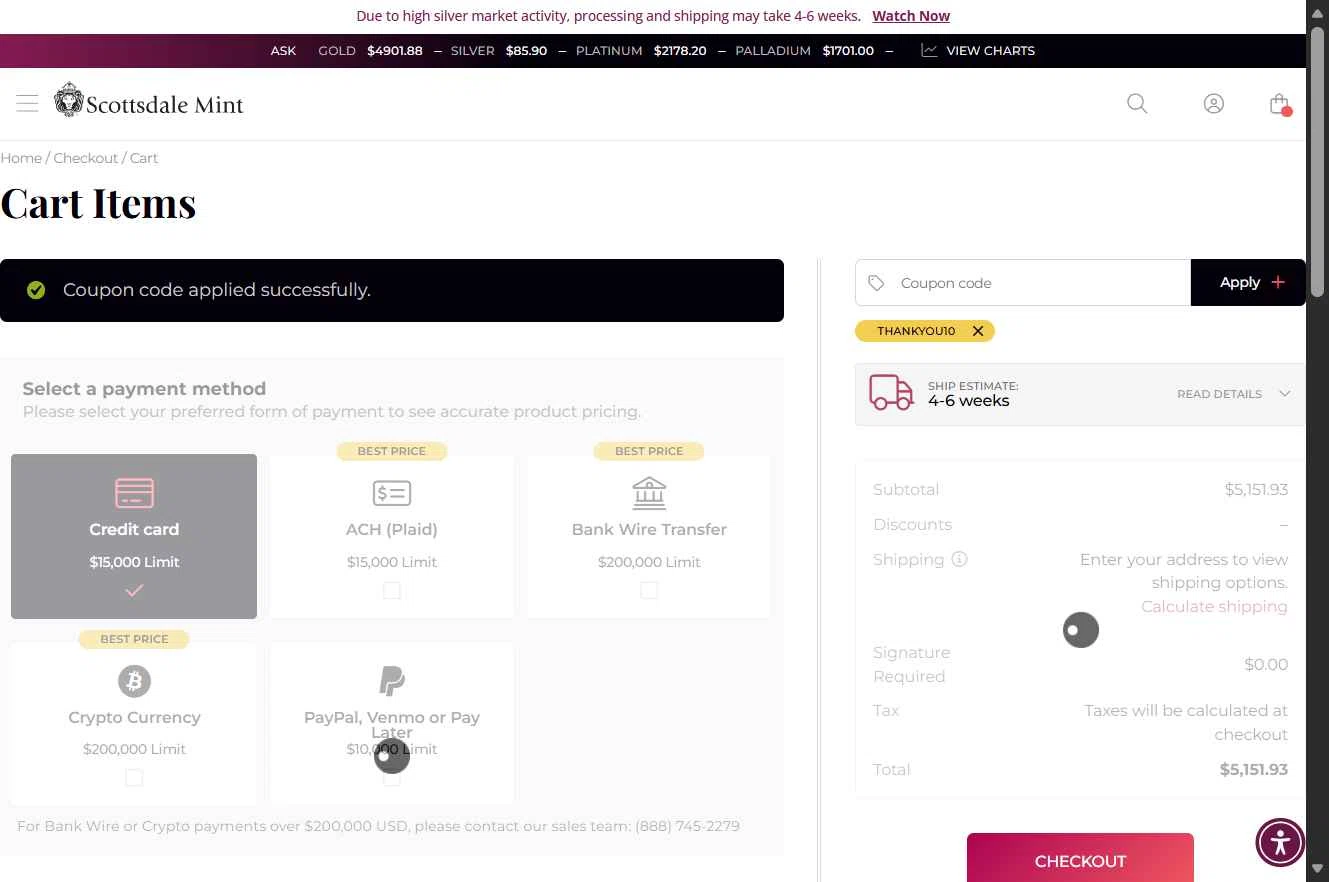This screenshot has width=1329, height=882.
Task: Click the Coupon code input field
Action: (1023, 283)
